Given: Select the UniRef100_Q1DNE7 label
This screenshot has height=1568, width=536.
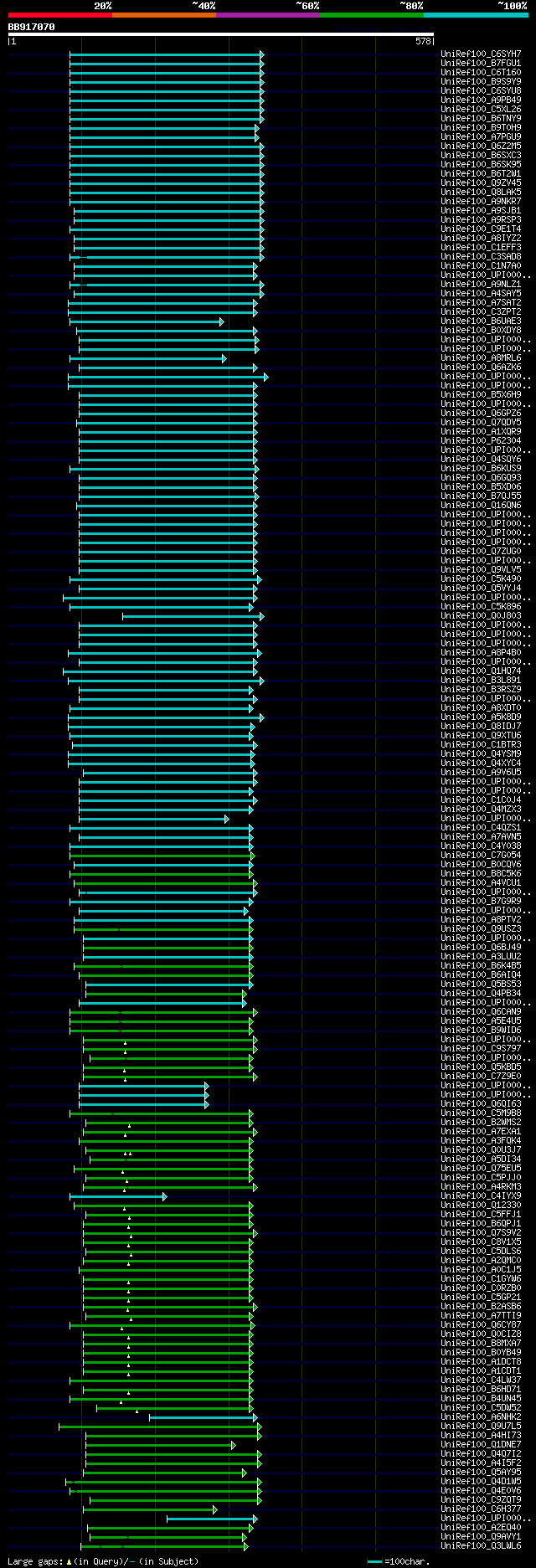Looking at the screenshot, I should pyautogui.click(x=481, y=1445).
